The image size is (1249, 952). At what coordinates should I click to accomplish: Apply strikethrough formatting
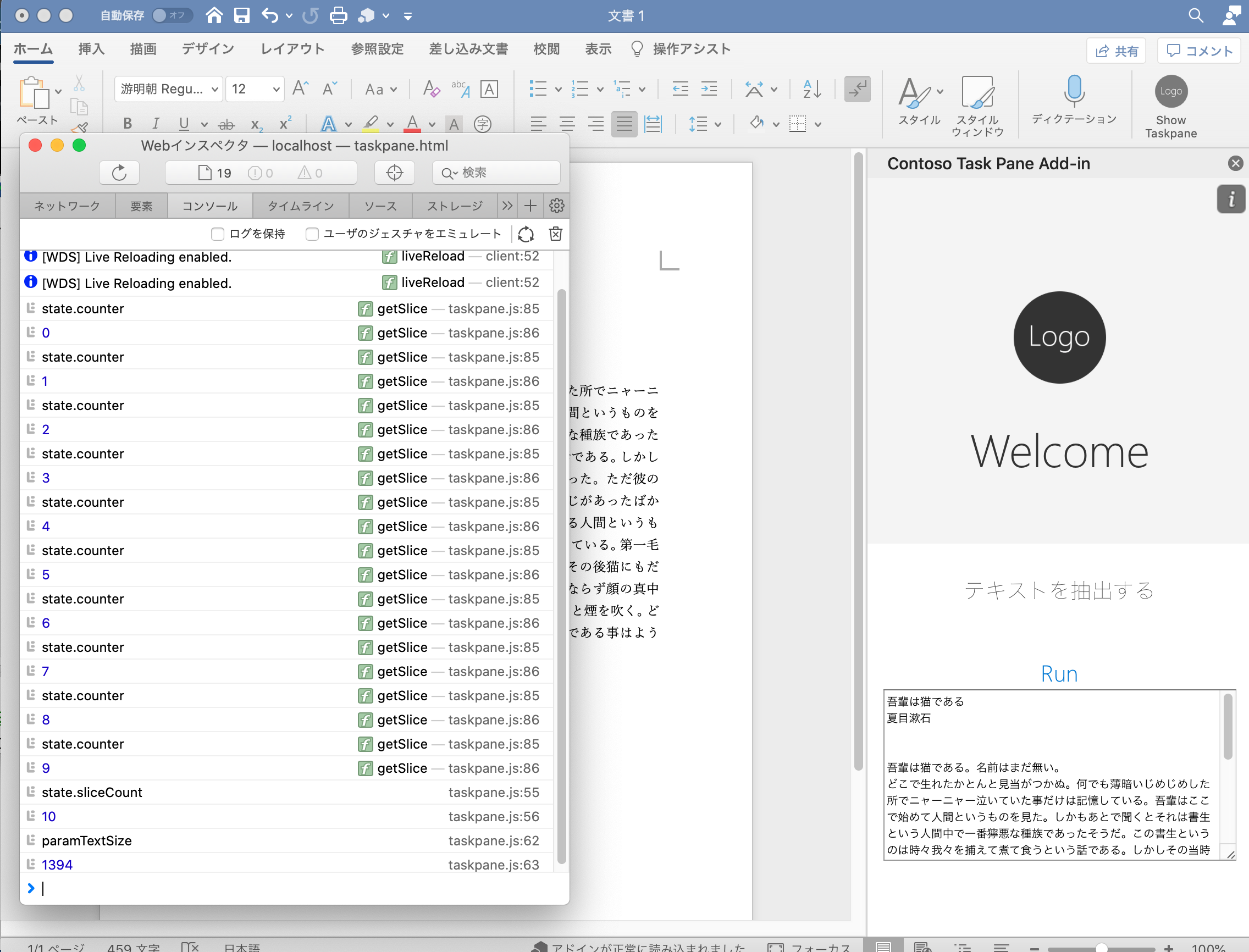pos(226,124)
